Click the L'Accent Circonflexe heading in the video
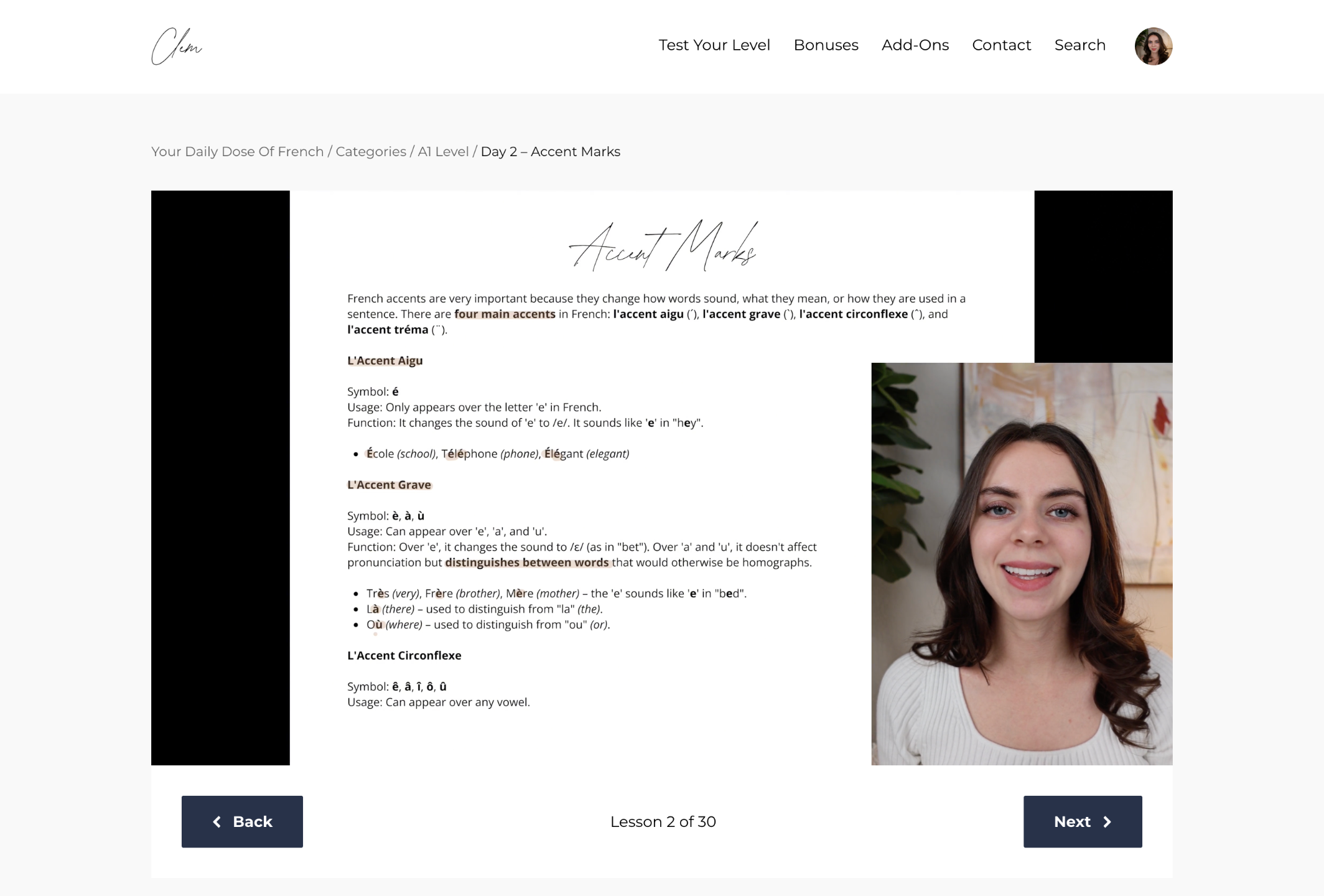This screenshot has height=896, width=1324. (x=404, y=655)
